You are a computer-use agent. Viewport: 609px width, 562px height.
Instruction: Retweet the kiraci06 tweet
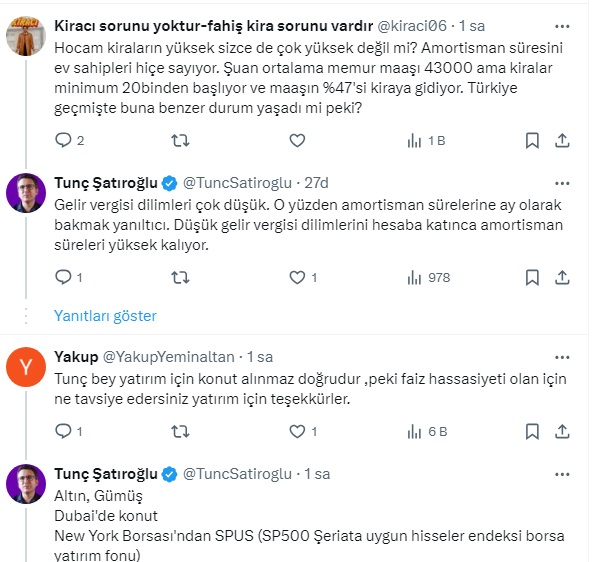click(178, 141)
